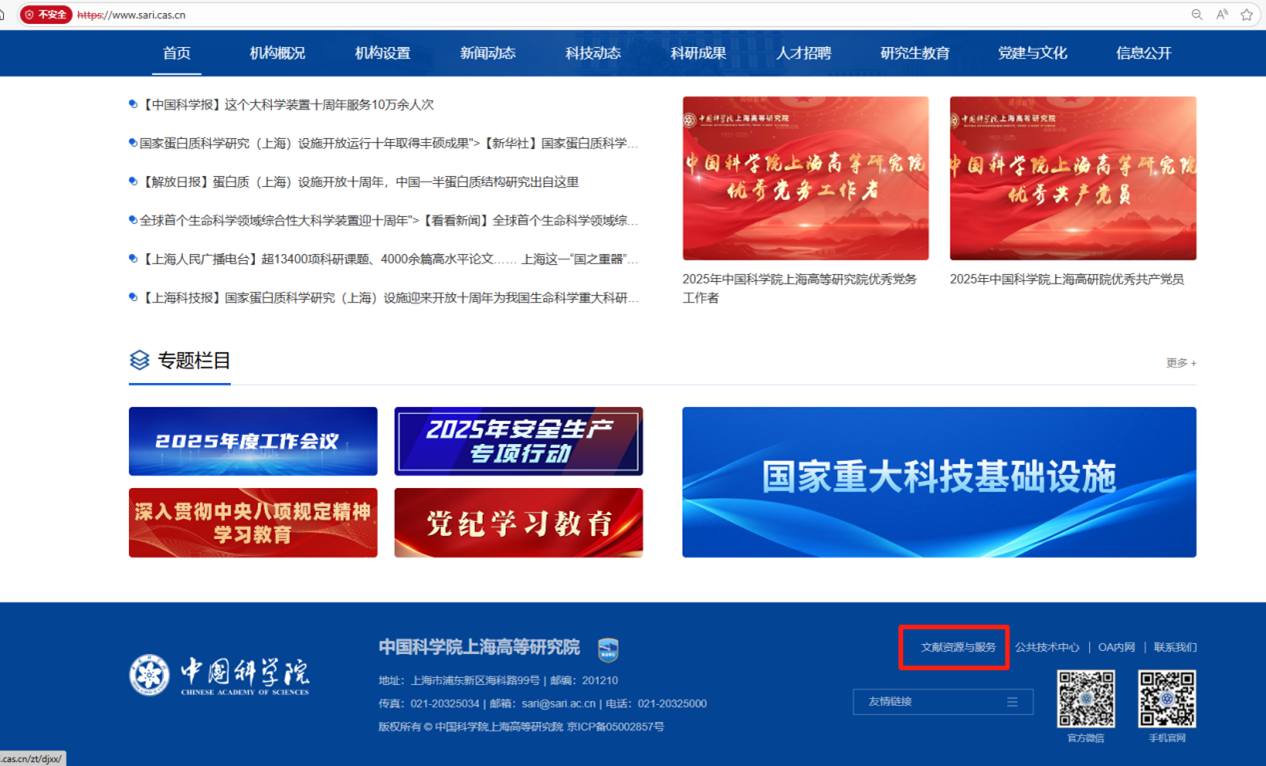Open the 研究生教育 navigation menu
Screen dimensions: 1266x766
click(x=915, y=54)
